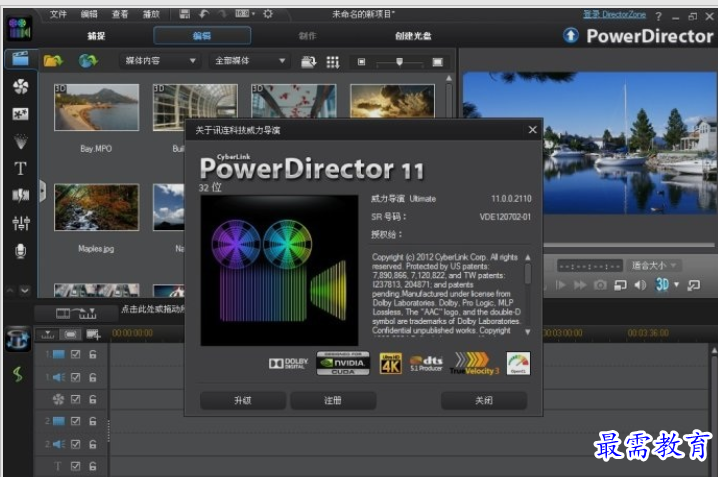Click the help question mark icon

pyautogui.click(x=658, y=16)
